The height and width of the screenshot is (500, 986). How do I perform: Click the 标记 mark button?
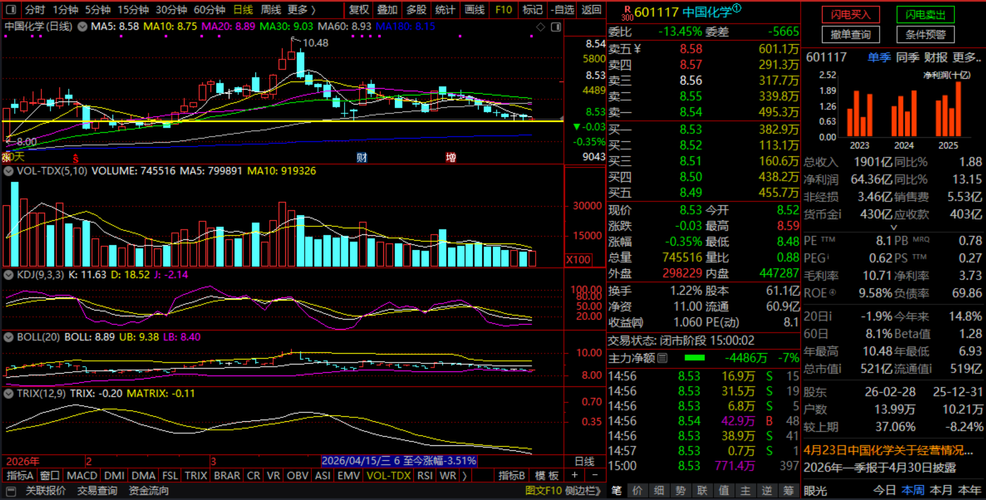tap(533, 10)
